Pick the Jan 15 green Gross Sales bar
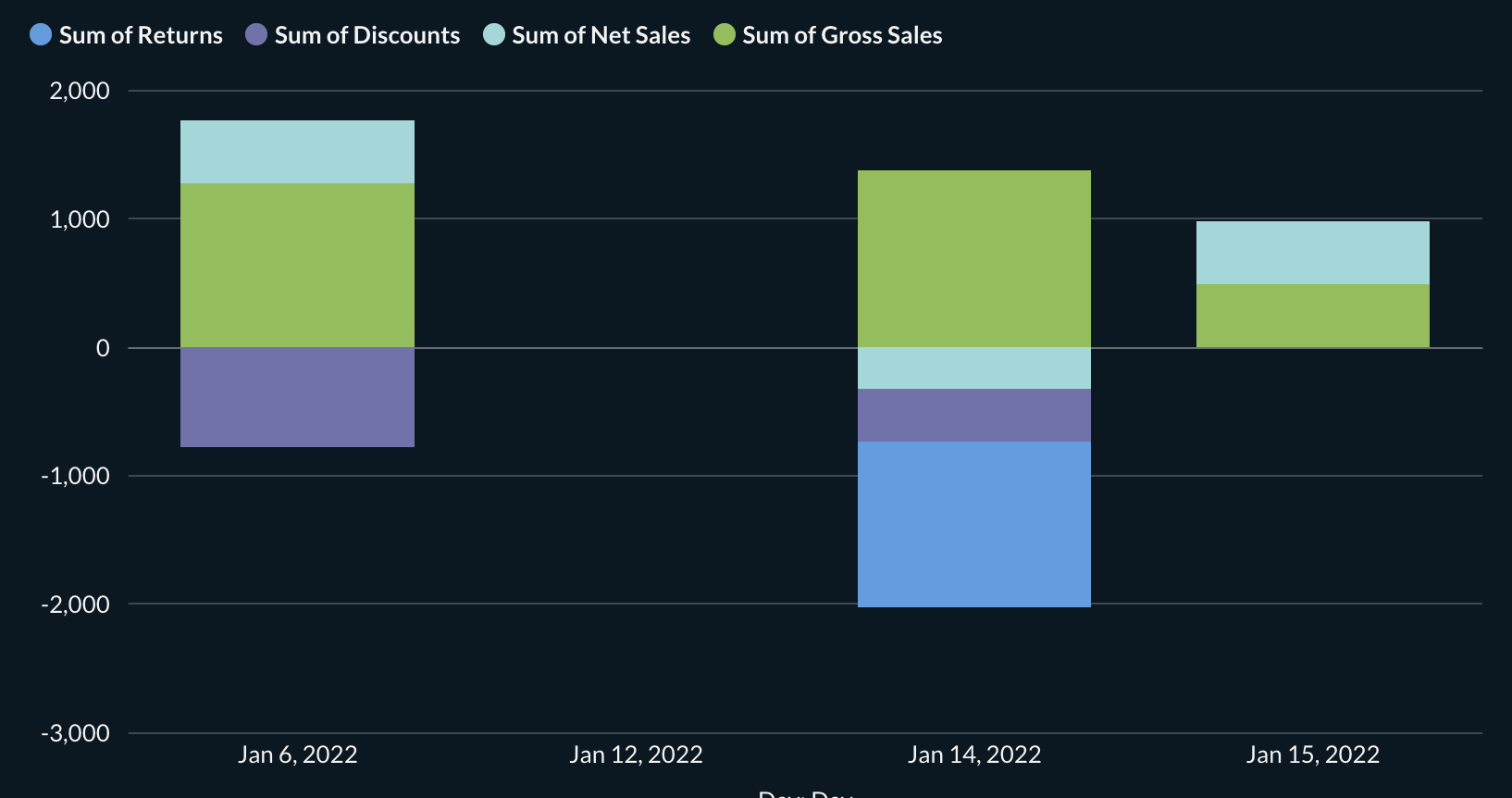The image size is (1512, 798). point(1312,316)
